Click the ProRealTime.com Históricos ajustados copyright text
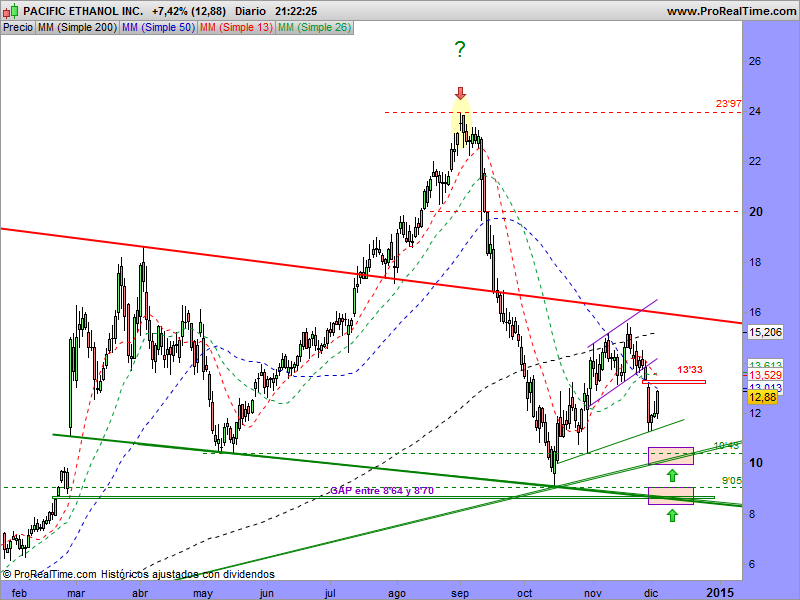The width and height of the screenshot is (800, 600). point(139,574)
